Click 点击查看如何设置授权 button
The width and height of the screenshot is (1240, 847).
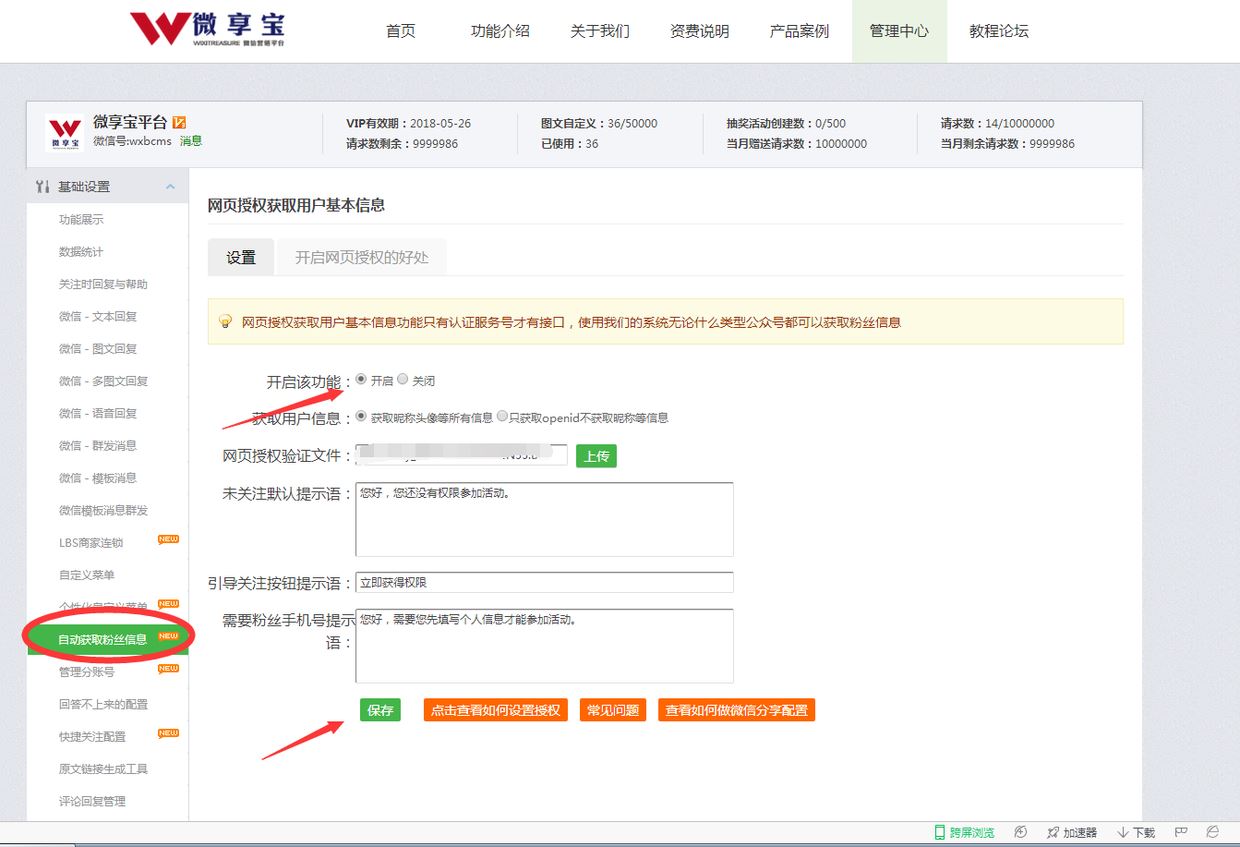tap(495, 710)
